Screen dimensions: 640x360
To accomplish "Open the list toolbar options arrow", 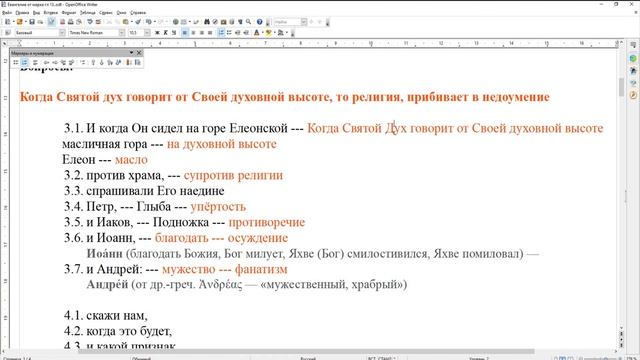I will click(131, 53).
